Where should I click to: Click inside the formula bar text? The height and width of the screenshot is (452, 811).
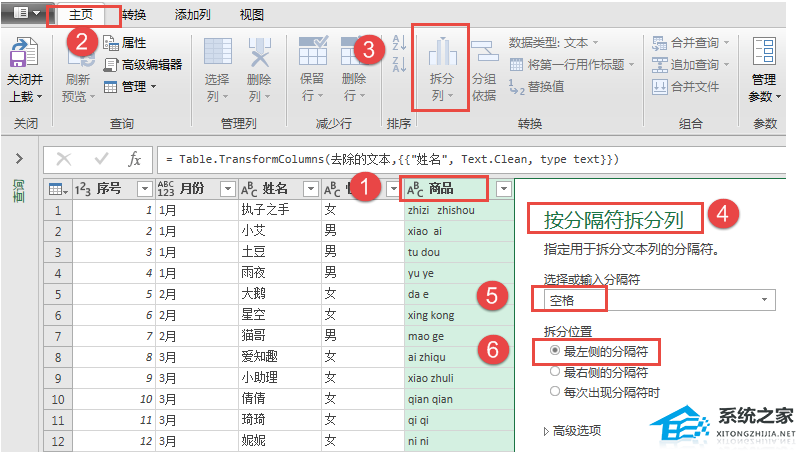click(400, 160)
